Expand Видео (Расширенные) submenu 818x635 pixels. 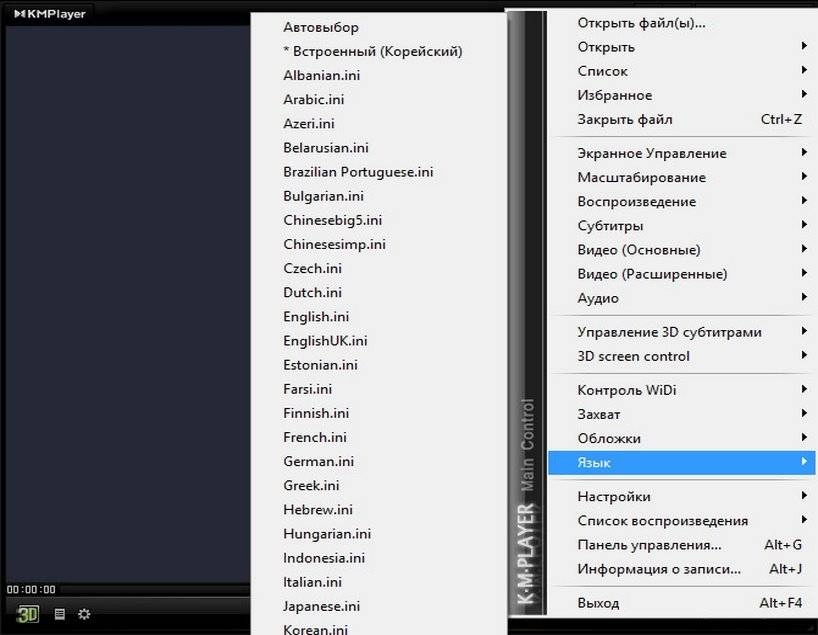pyautogui.click(x=681, y=274)
